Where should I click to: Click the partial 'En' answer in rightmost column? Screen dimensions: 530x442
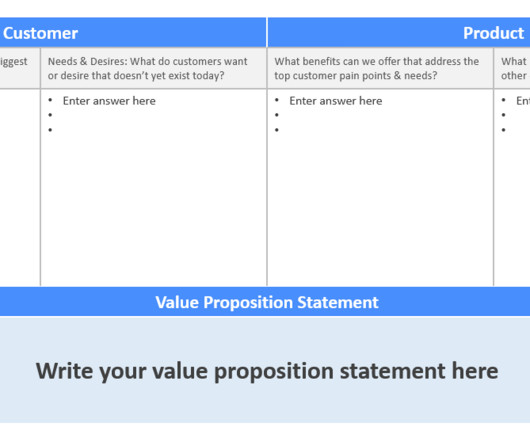523,101
